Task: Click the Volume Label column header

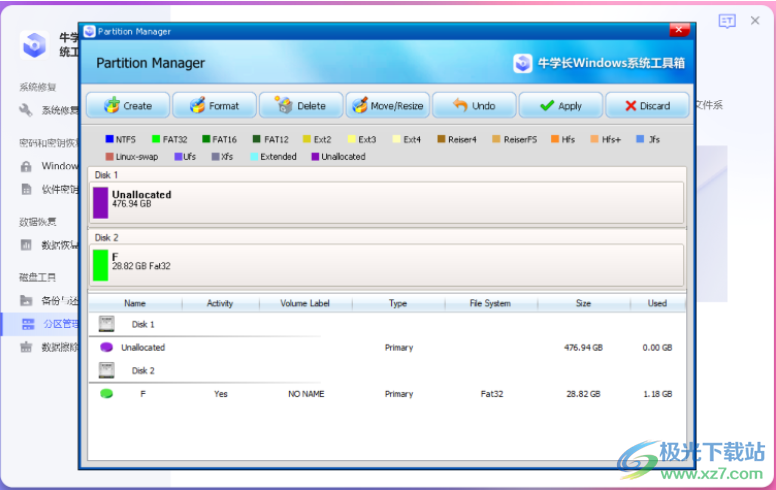Action: coord(305,303)
